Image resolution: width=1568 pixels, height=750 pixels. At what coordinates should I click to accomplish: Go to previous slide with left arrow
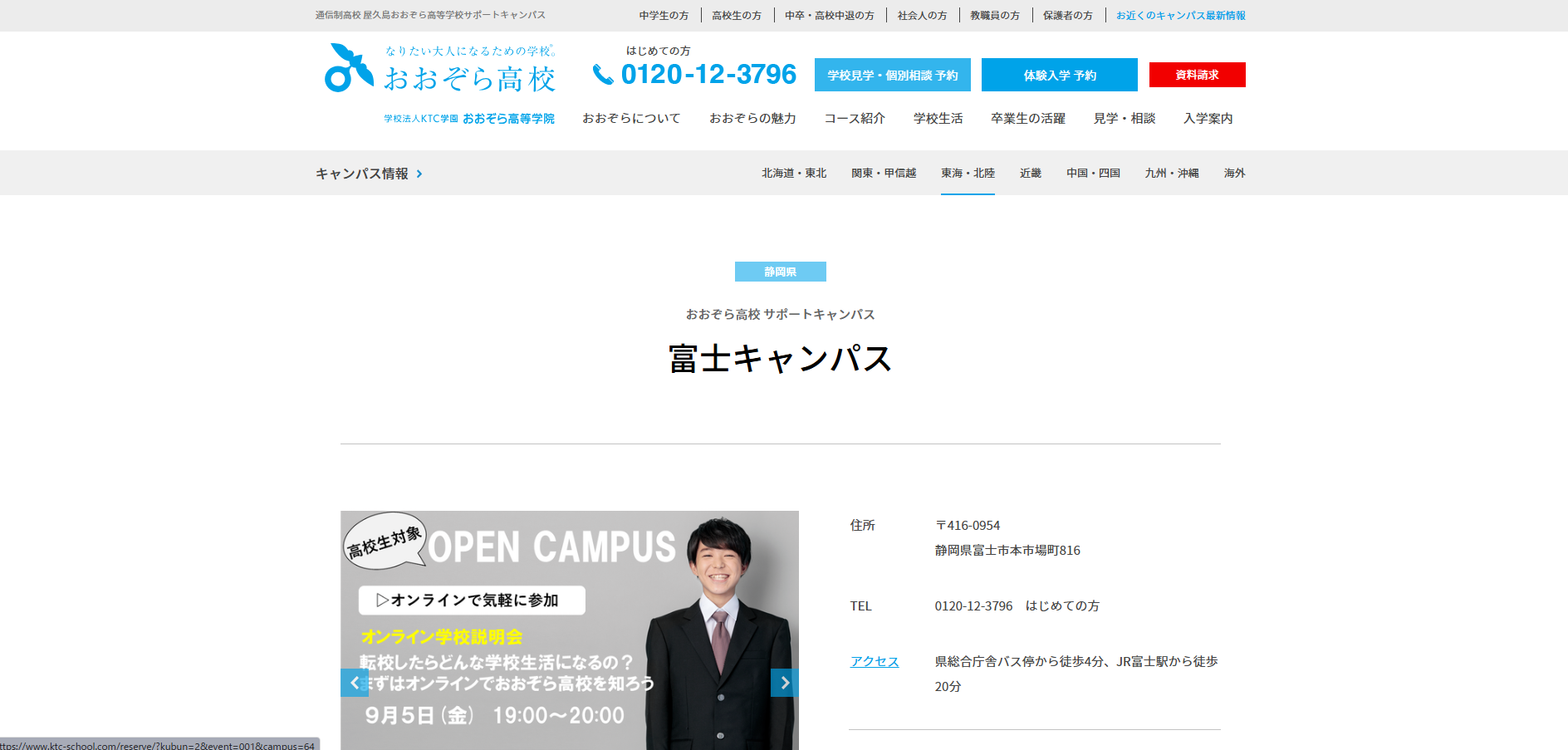[x=355, y=683]
